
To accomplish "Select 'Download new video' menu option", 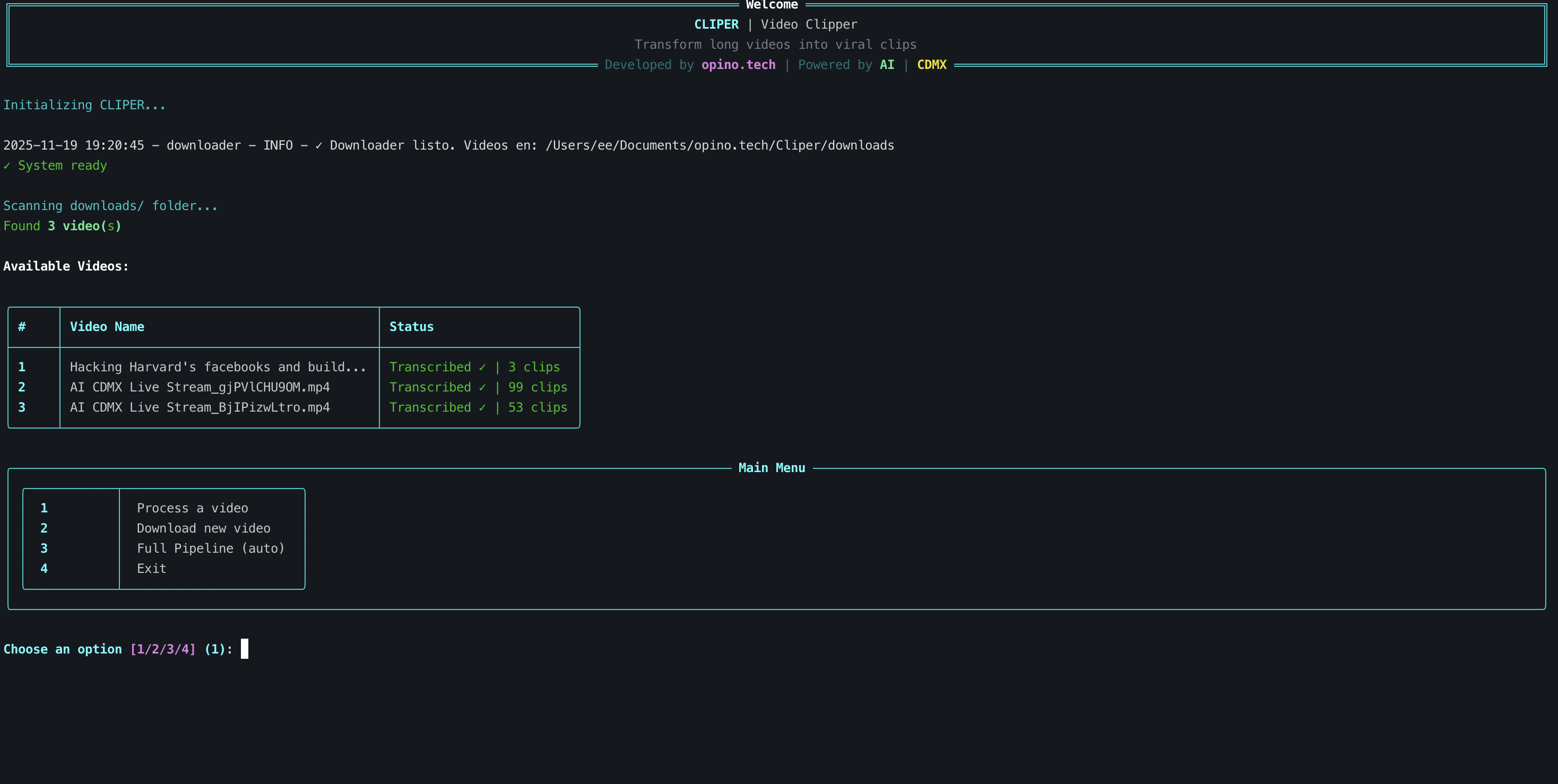I will click(203, 528).
